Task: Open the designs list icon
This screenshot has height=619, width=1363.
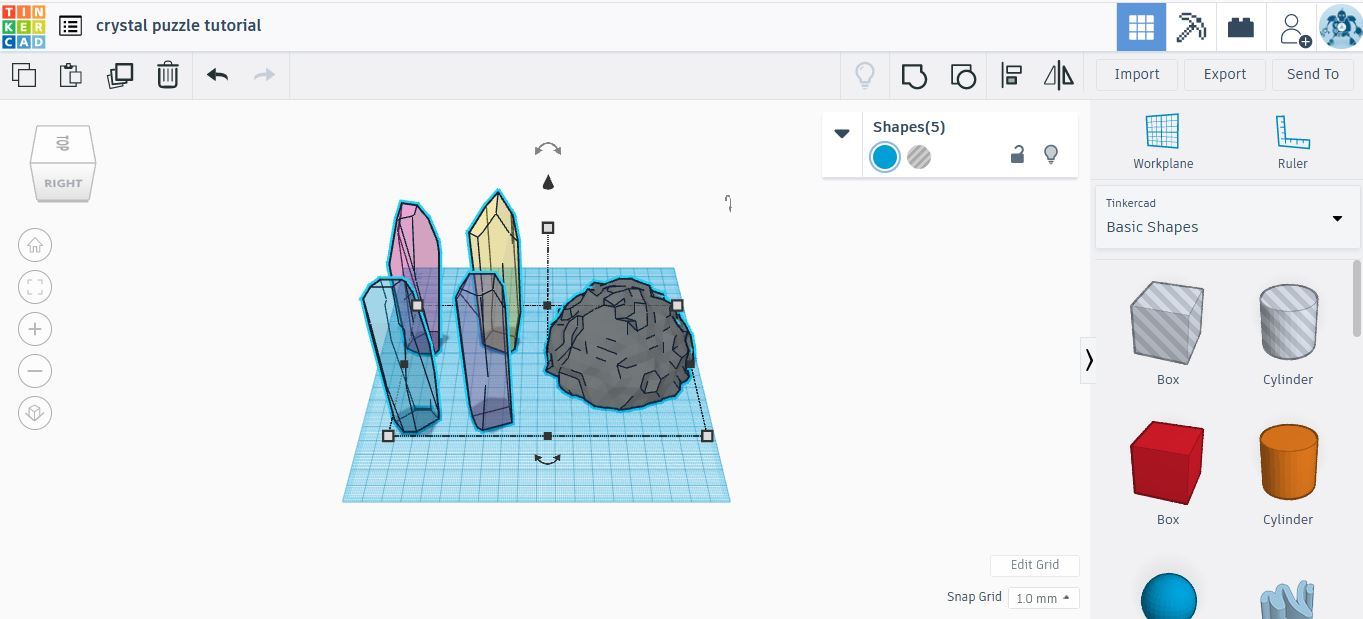Action: point(70,26)
